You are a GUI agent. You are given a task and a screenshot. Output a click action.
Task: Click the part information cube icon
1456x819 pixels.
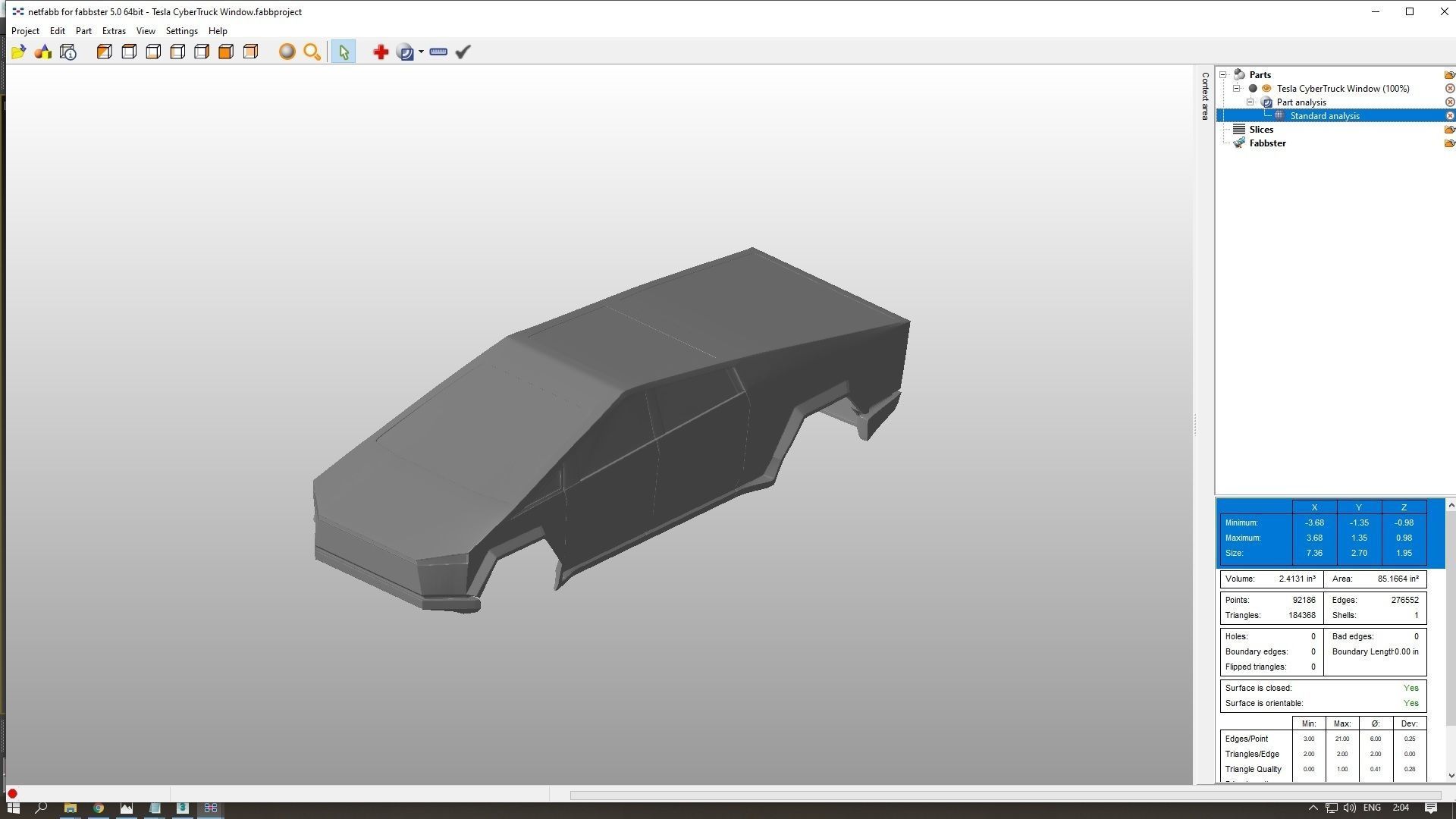(68, 52)
